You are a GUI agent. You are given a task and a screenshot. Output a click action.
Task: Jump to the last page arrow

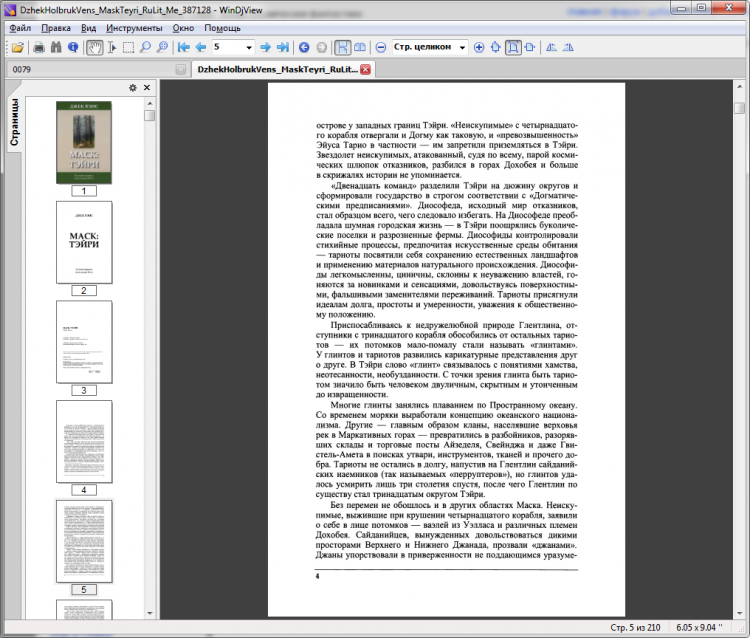coord(283,47)
